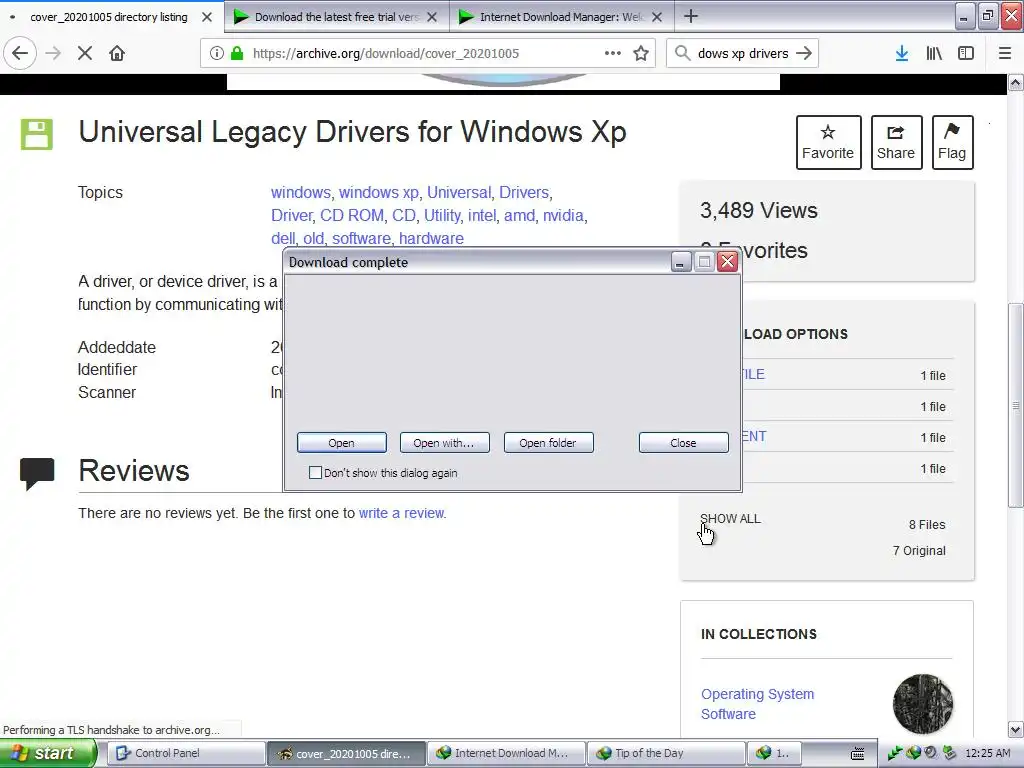
Task: Go back using the browser back arrow
Action: [20, 54]
